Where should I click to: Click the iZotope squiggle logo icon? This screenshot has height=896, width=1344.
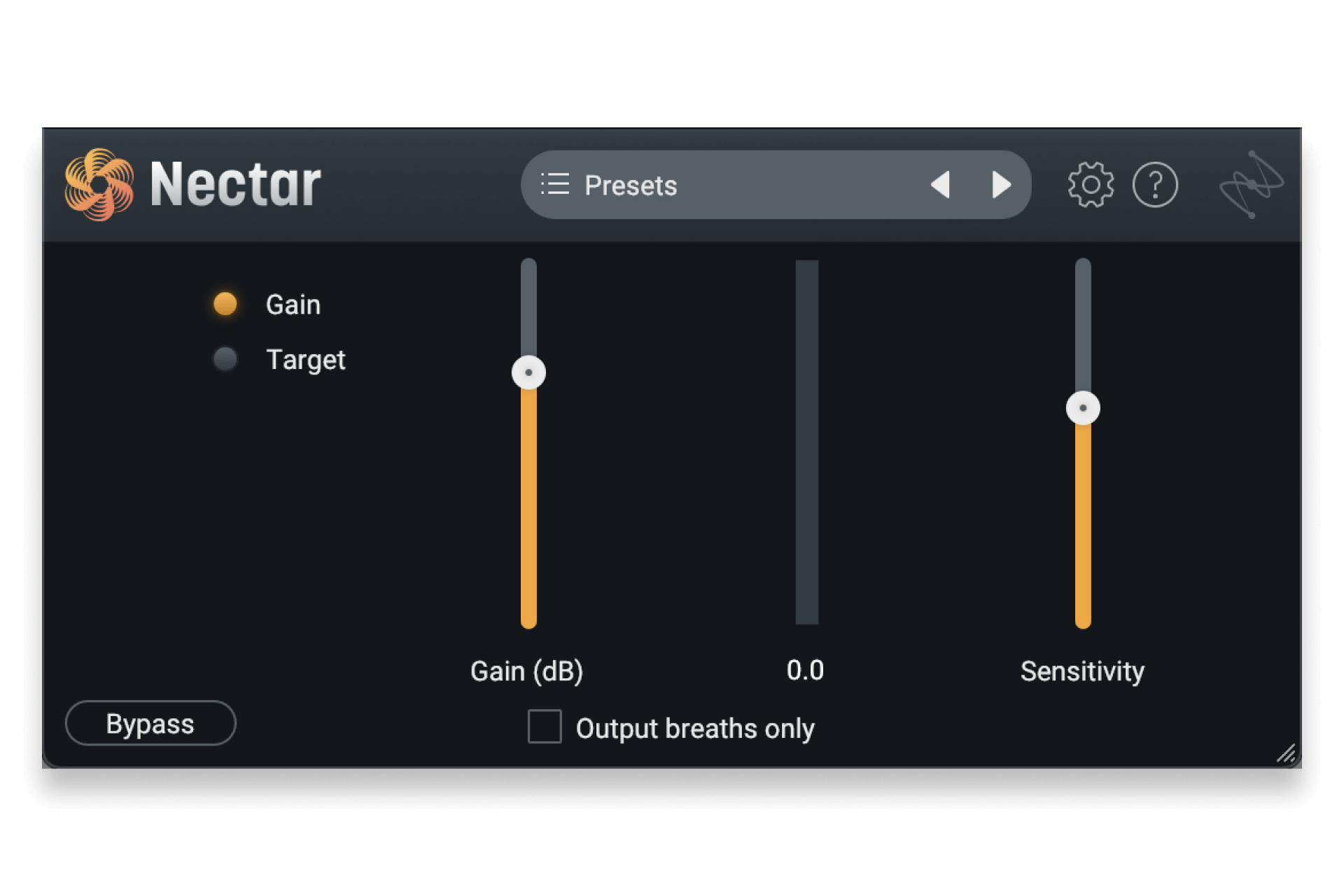[1251, 185]
